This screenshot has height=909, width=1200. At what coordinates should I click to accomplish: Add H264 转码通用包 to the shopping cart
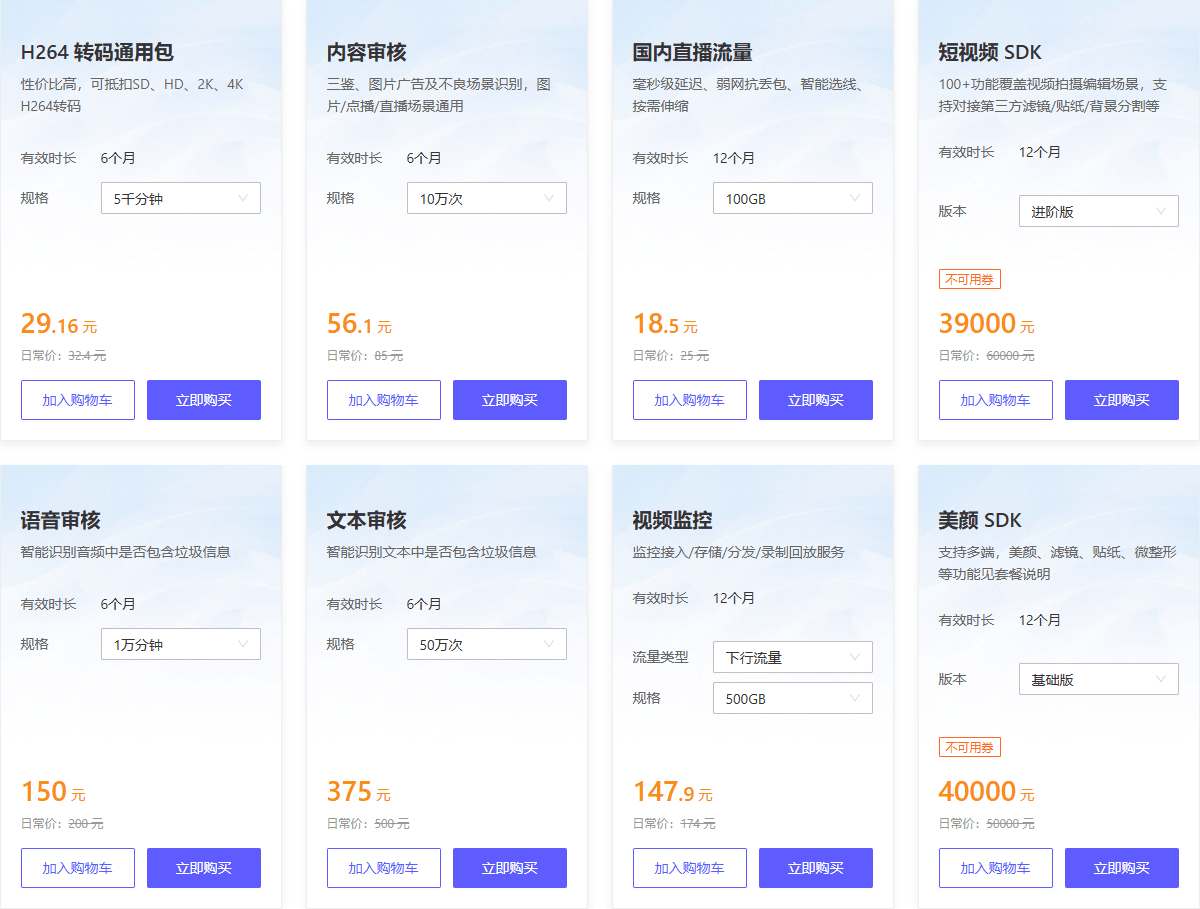click(77, 399)
